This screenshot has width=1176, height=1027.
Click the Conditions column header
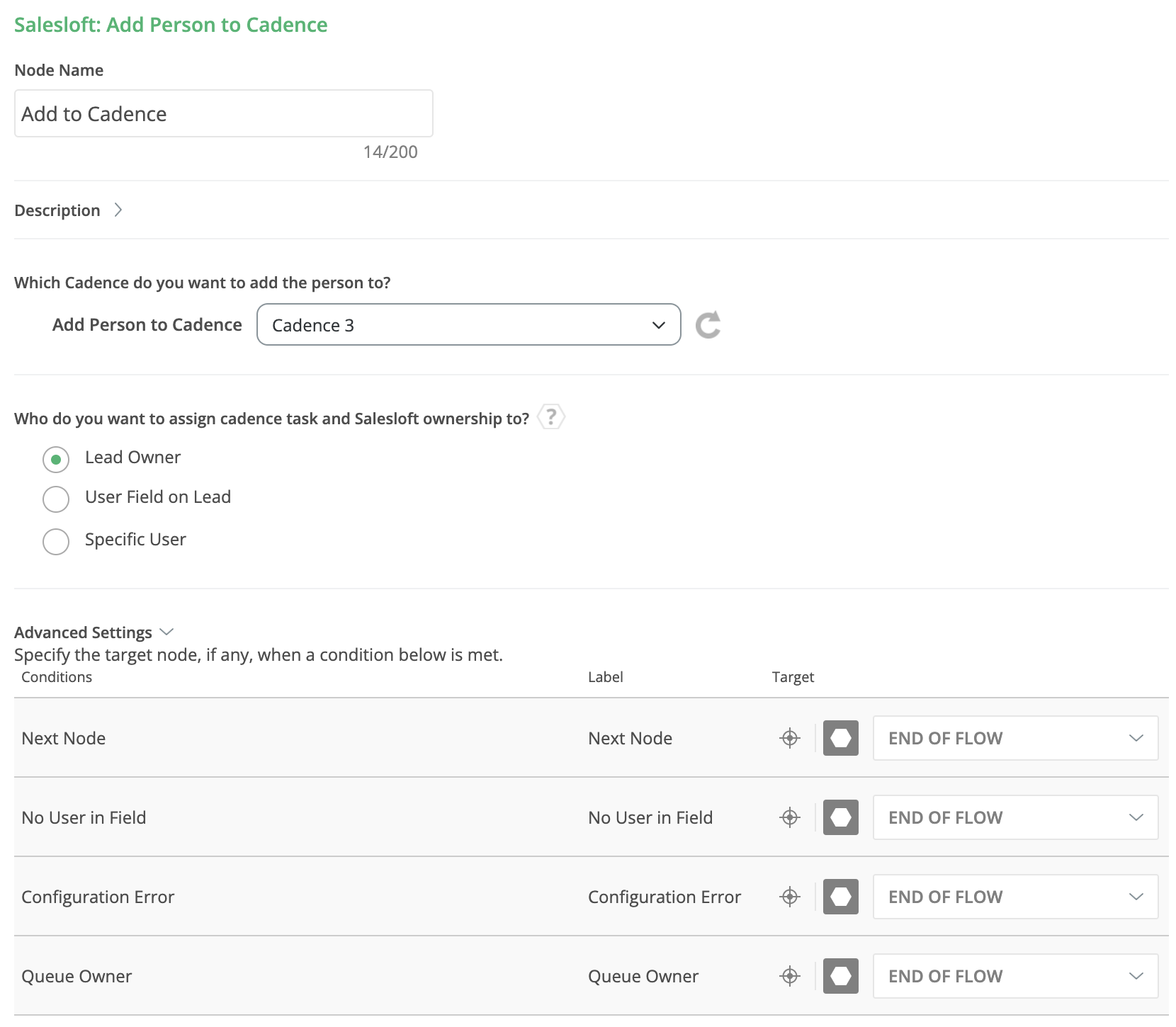coord(57,676)
